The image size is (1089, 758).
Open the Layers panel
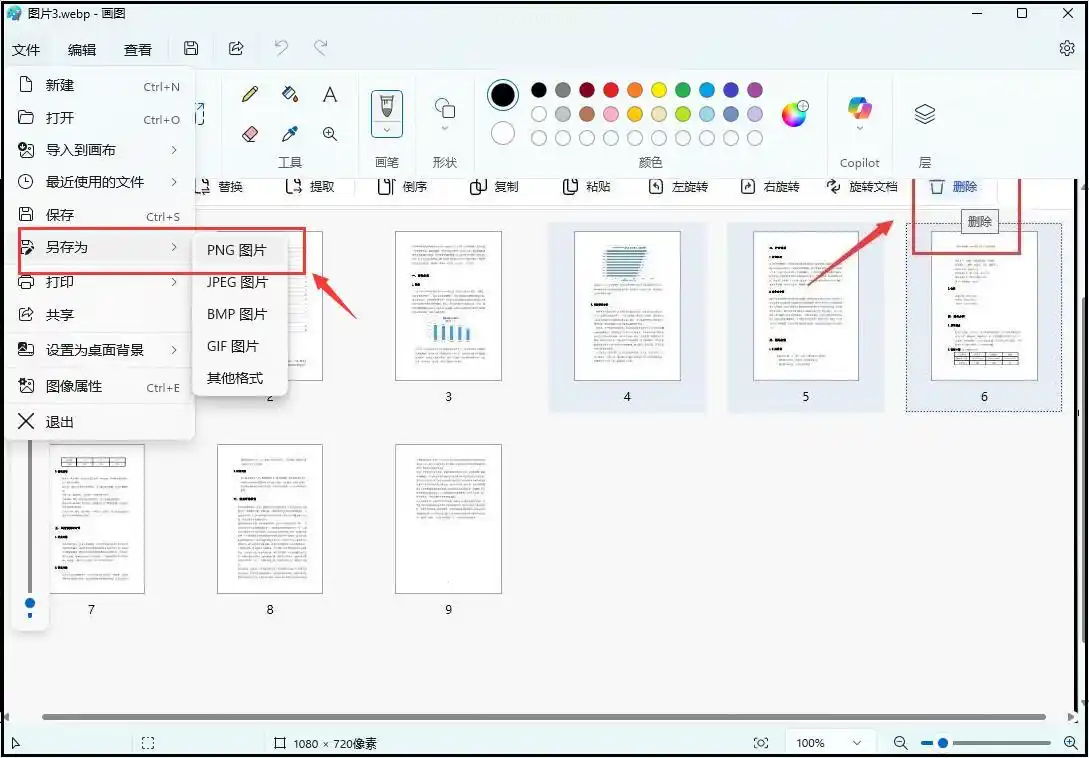[925, 115]
